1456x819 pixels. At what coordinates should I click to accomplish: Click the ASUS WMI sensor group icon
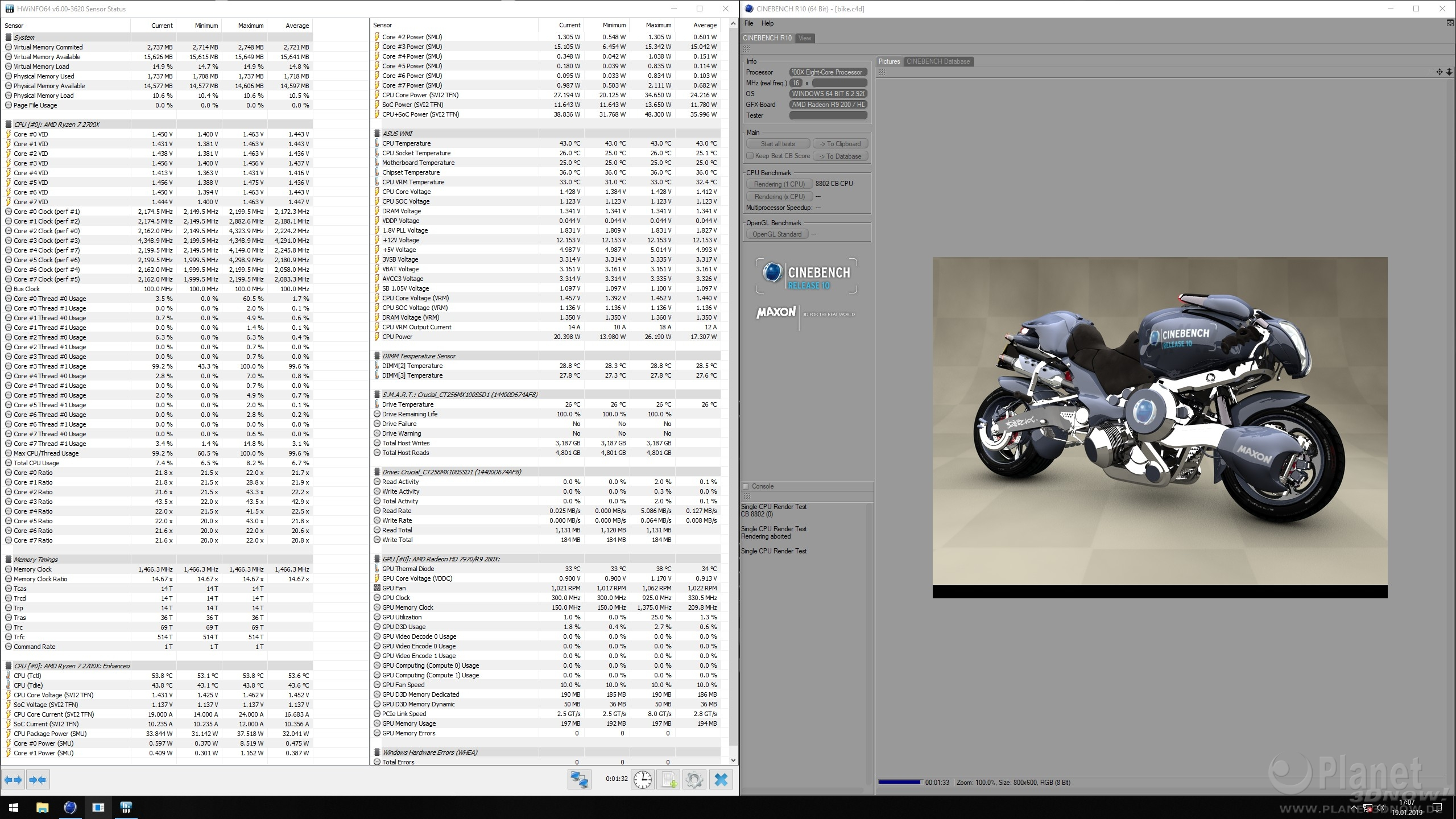[x=377, y=134]
